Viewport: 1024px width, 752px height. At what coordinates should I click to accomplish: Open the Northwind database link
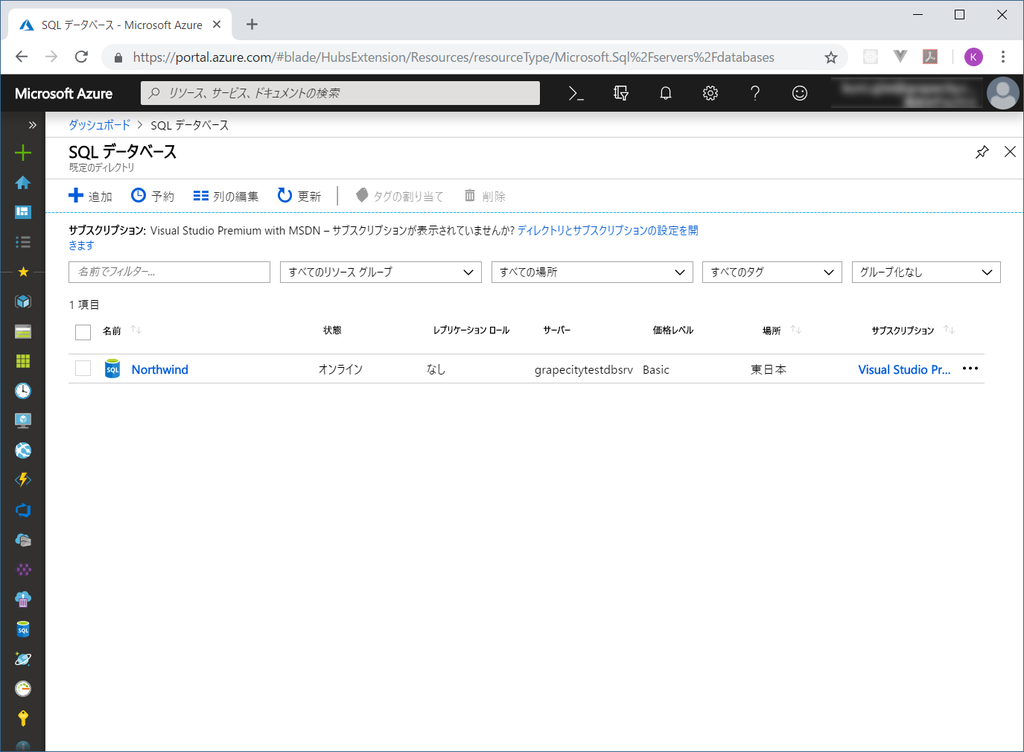click(x=160, y=369)
